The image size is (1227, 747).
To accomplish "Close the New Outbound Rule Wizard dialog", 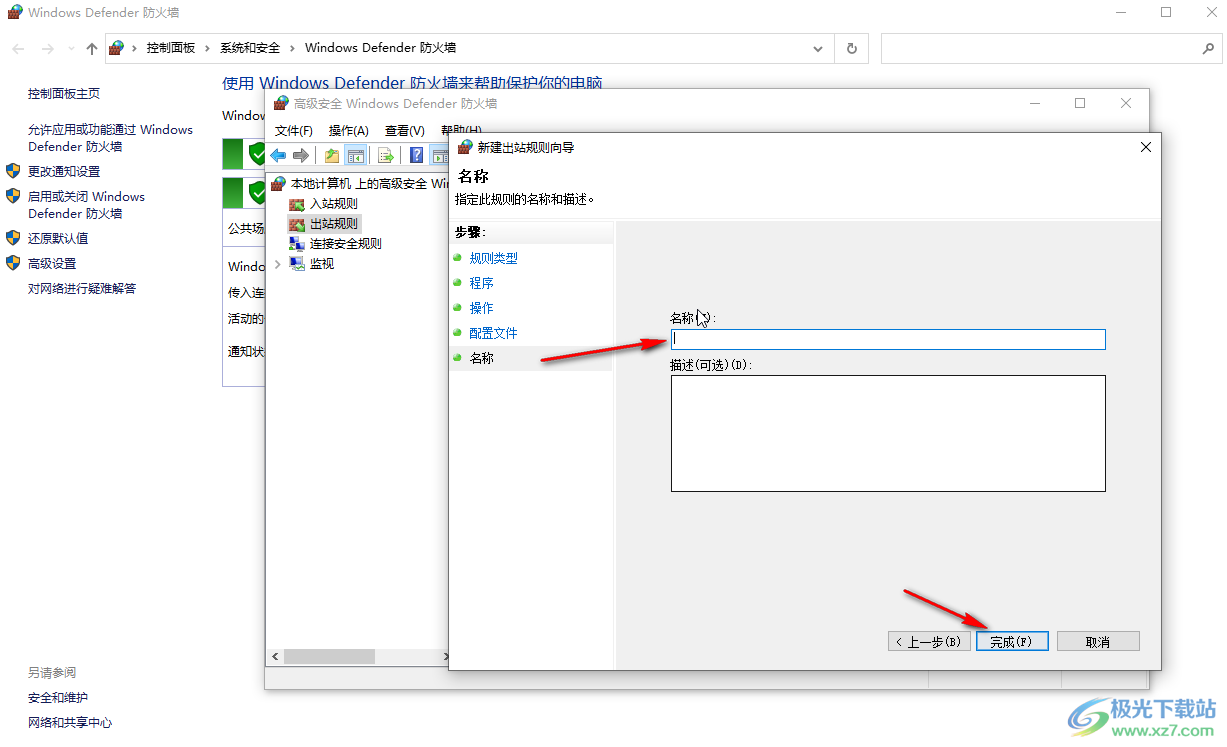I will [1146, 147].
